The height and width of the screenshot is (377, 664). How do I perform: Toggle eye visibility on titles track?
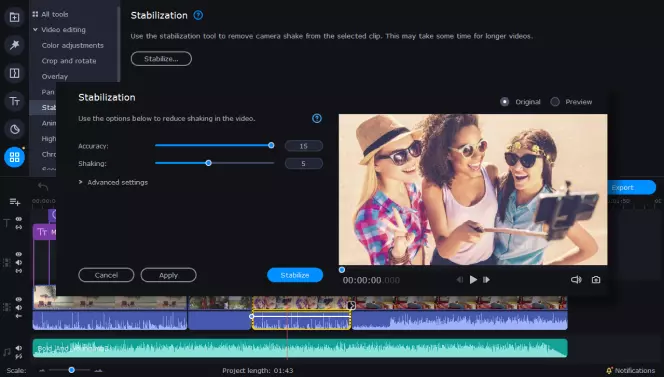tap(19, 219)
